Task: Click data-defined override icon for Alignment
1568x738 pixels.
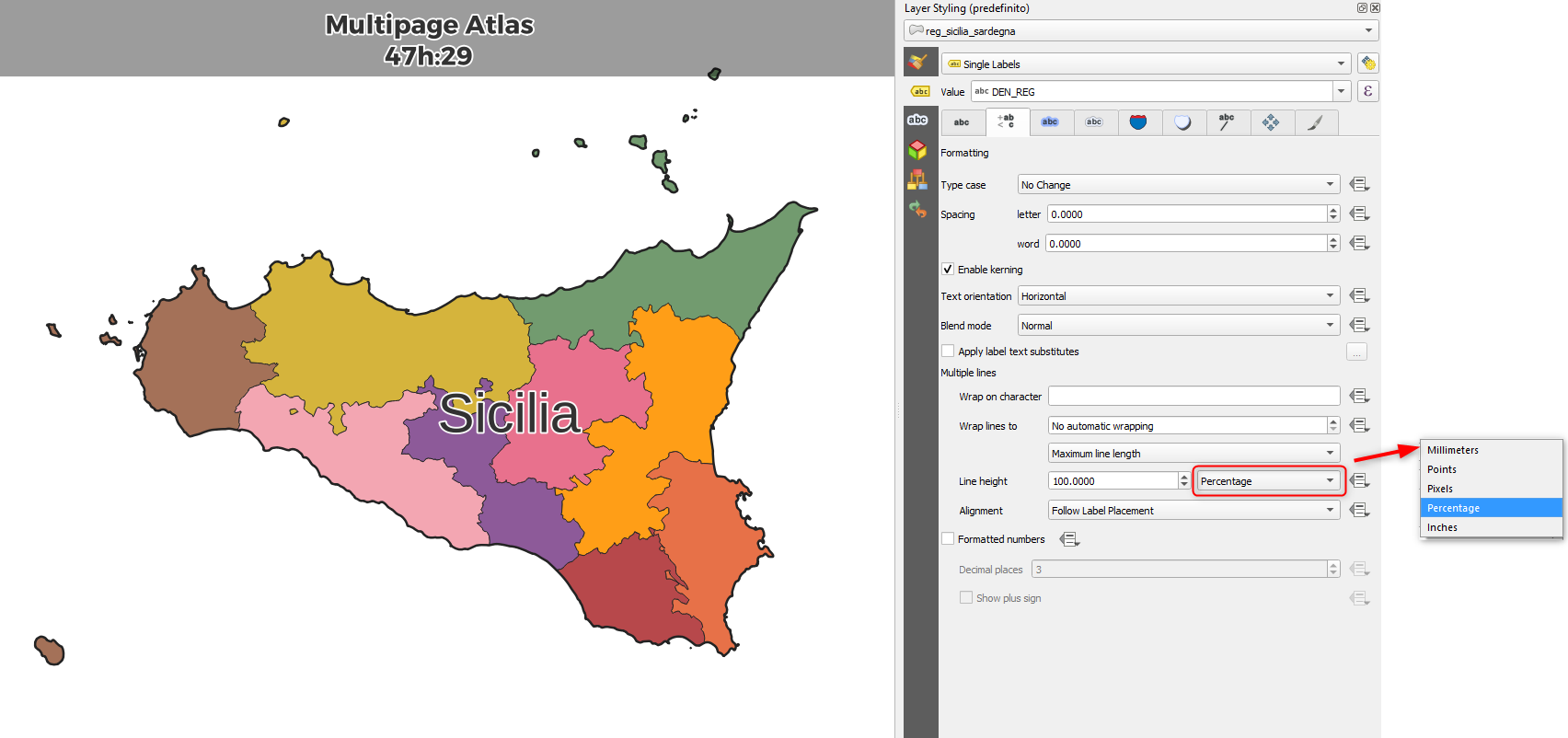Action: pos(1359,511)
